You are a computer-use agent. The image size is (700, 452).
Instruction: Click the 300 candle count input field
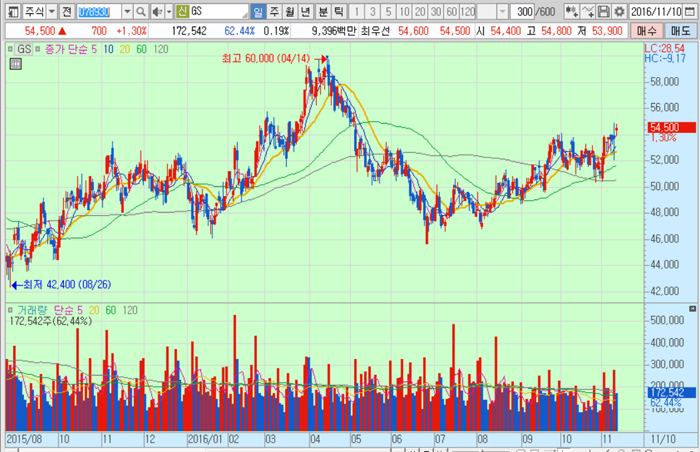click(x=519, y=11)
